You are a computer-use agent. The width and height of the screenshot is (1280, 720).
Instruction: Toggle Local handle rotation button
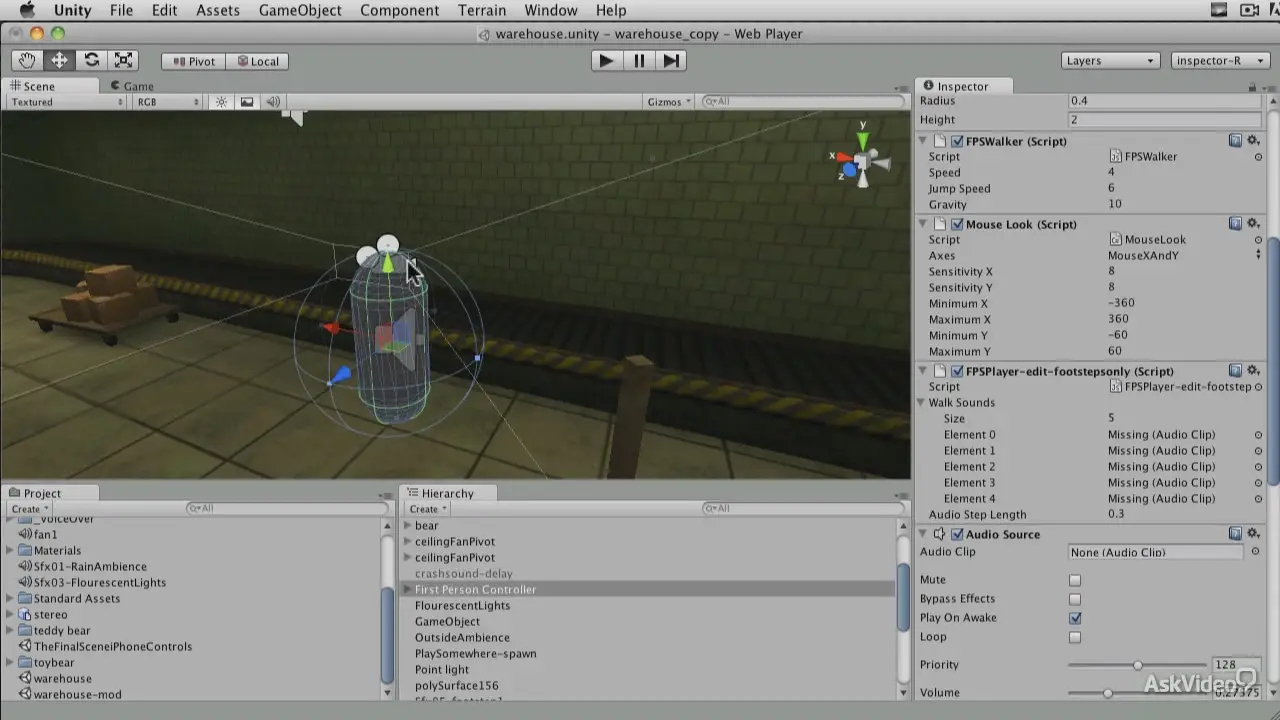(x=257, y=61)
